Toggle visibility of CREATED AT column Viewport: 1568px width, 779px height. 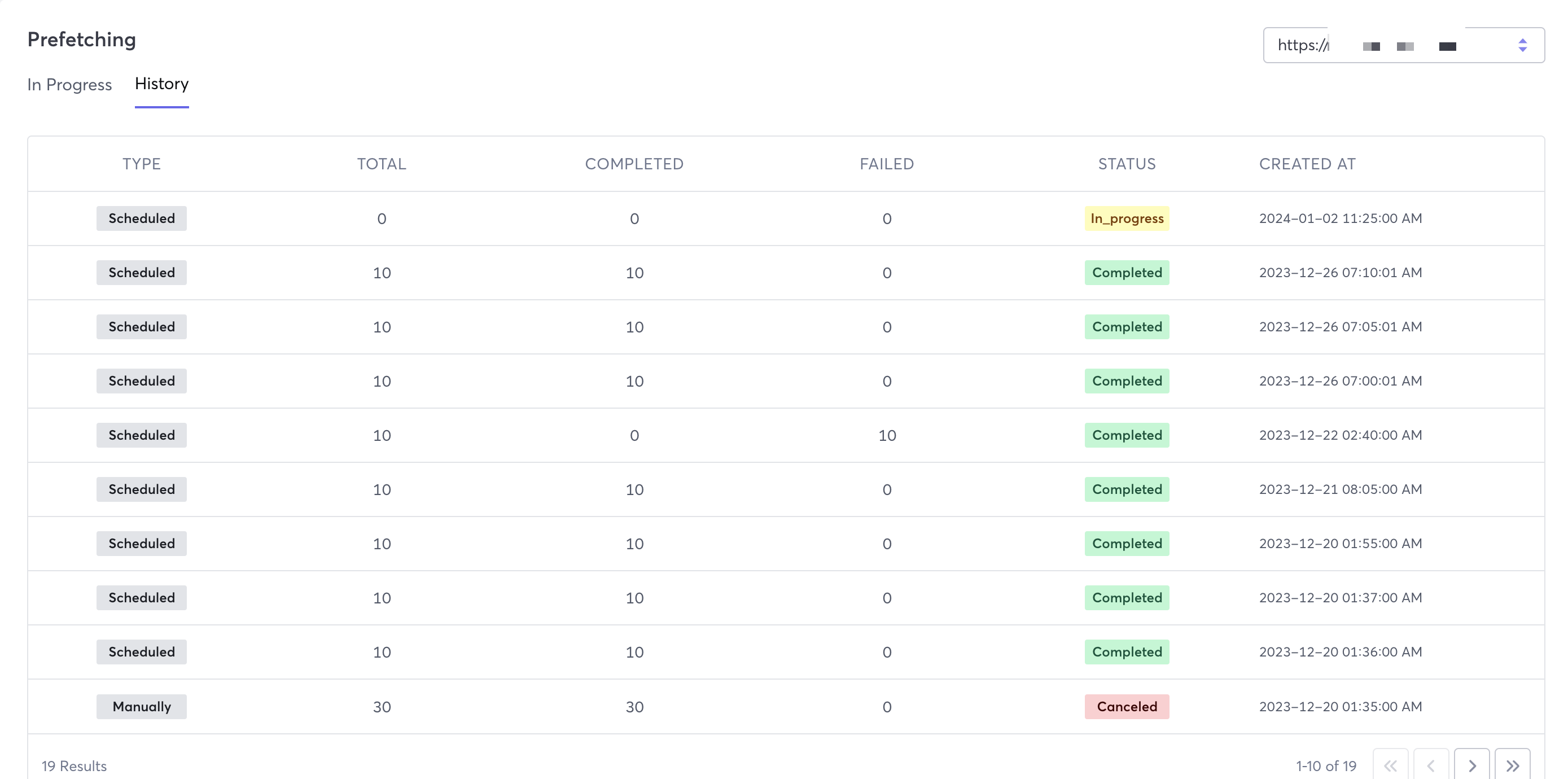click(1307, 163)
